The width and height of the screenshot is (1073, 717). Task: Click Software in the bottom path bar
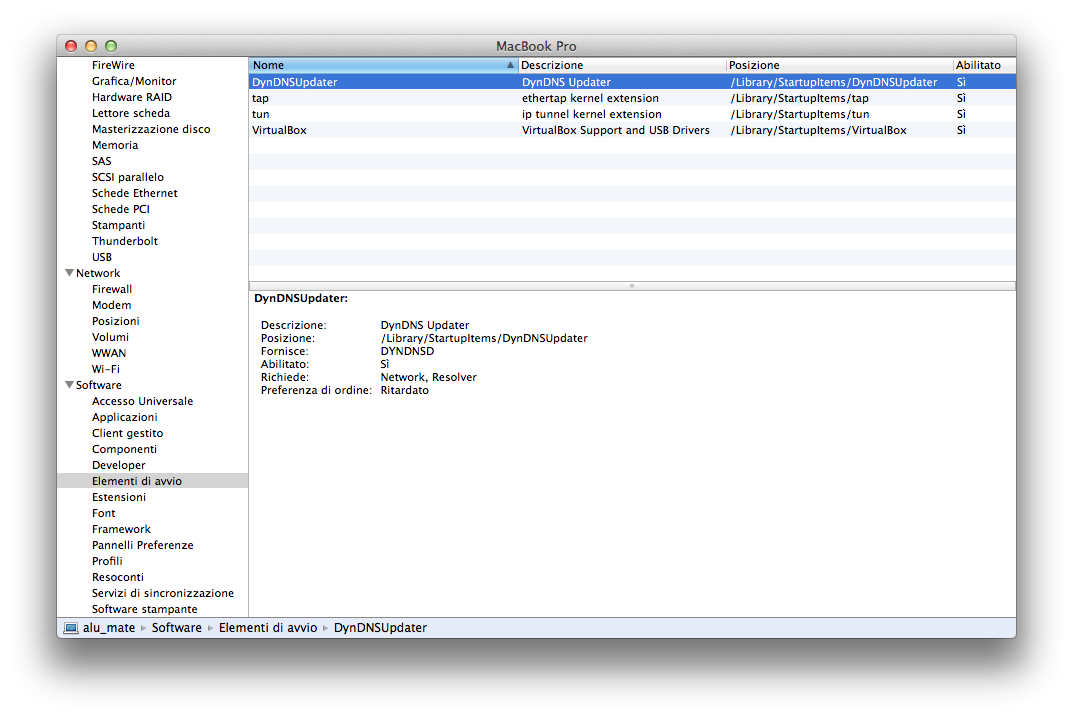pyautogui.click(x=177, y=628)
